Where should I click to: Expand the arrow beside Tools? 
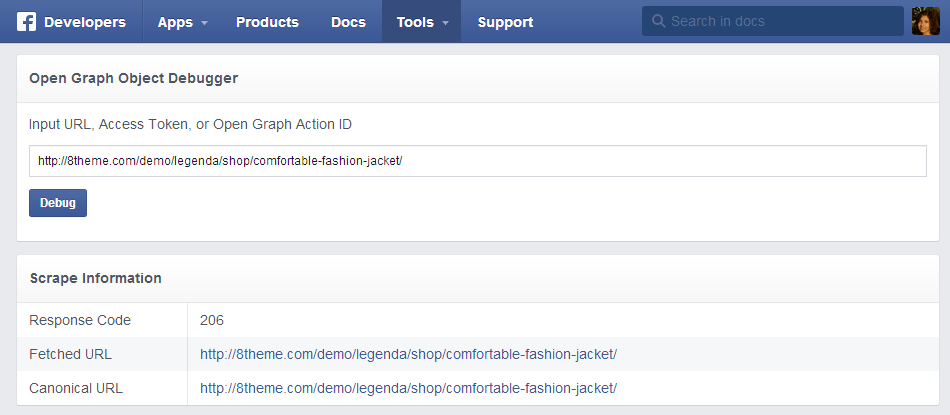(445, 23)
